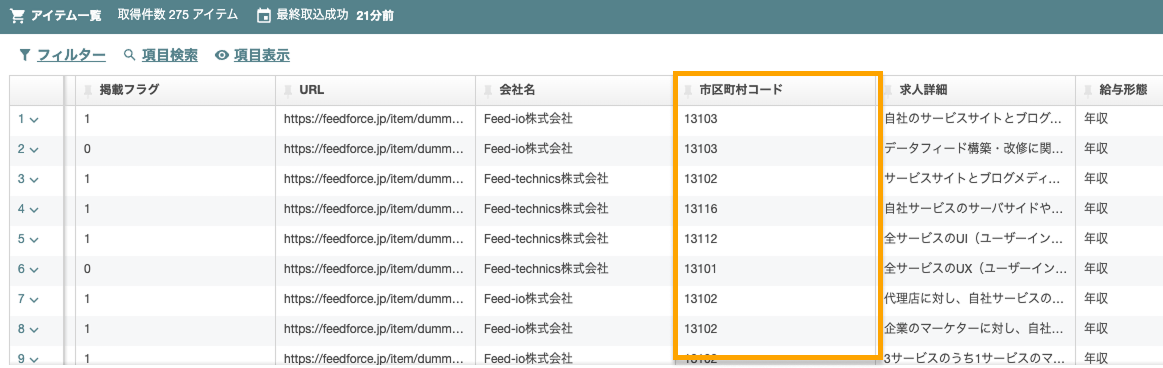
Task: Expand row 7 chevron
Action: (34, 299)
